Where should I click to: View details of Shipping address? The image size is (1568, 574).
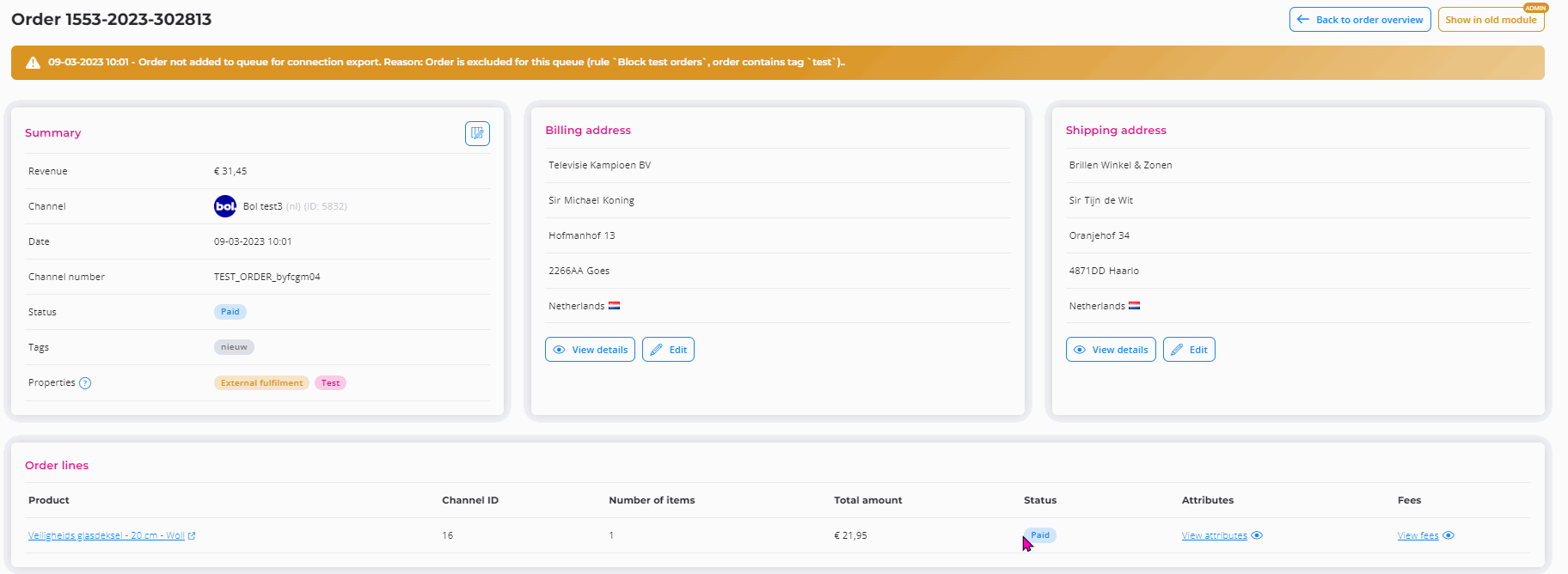(x=1111, y=350)
